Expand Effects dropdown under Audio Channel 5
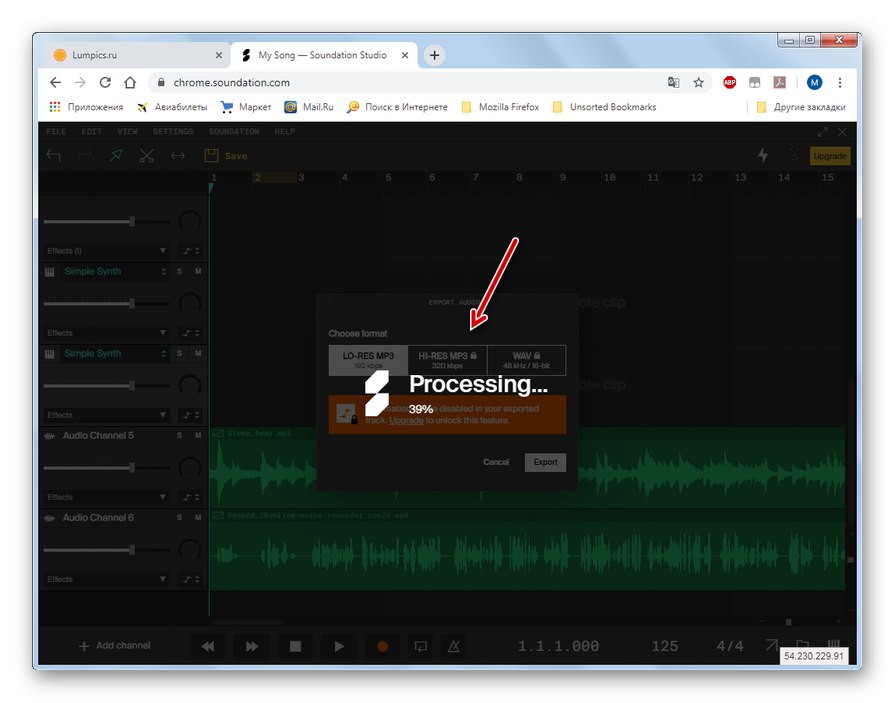 click(107, 498)
